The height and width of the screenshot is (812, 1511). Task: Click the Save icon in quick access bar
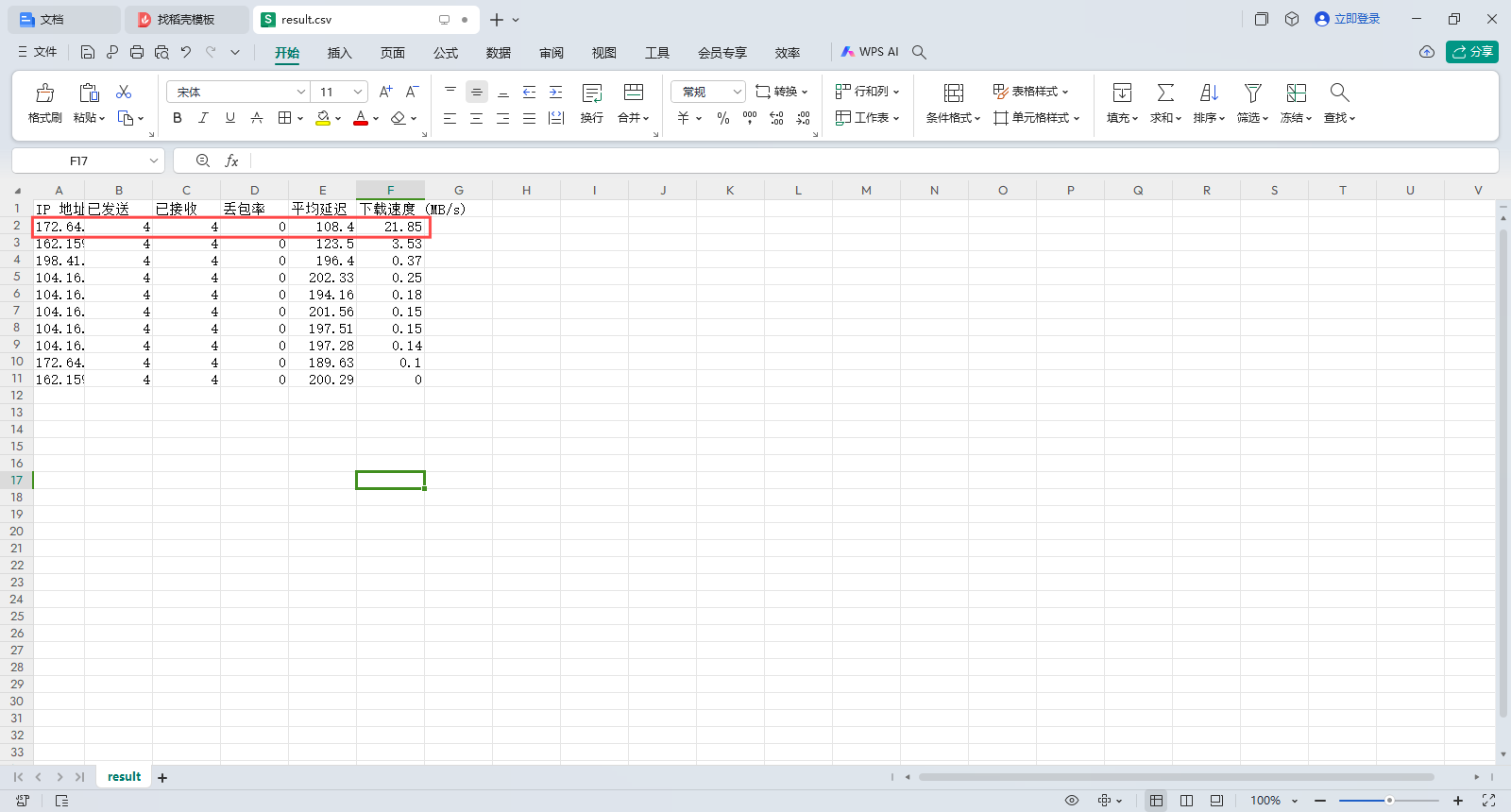click(88, 52)
